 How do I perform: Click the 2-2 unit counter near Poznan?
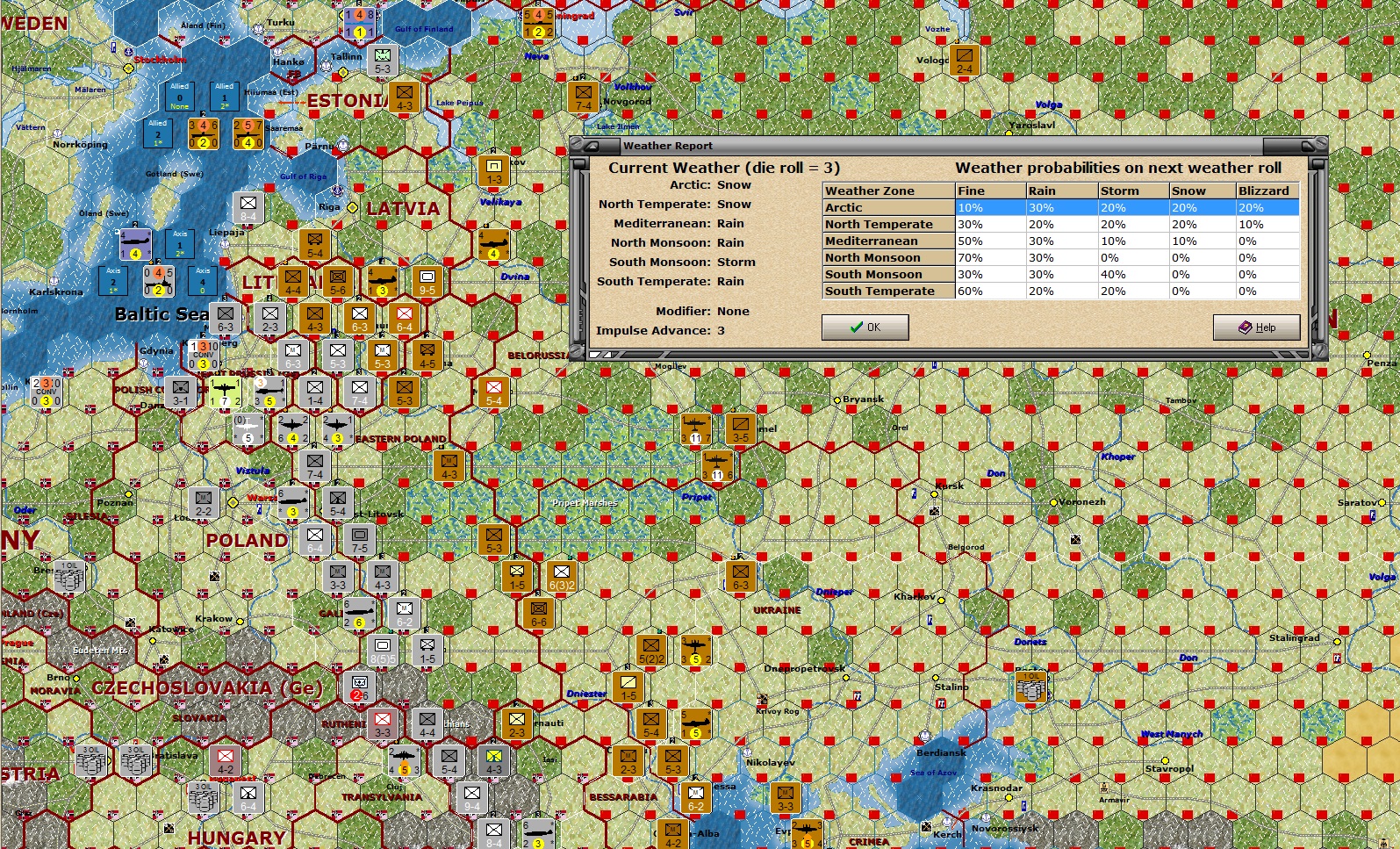[204, 503]
